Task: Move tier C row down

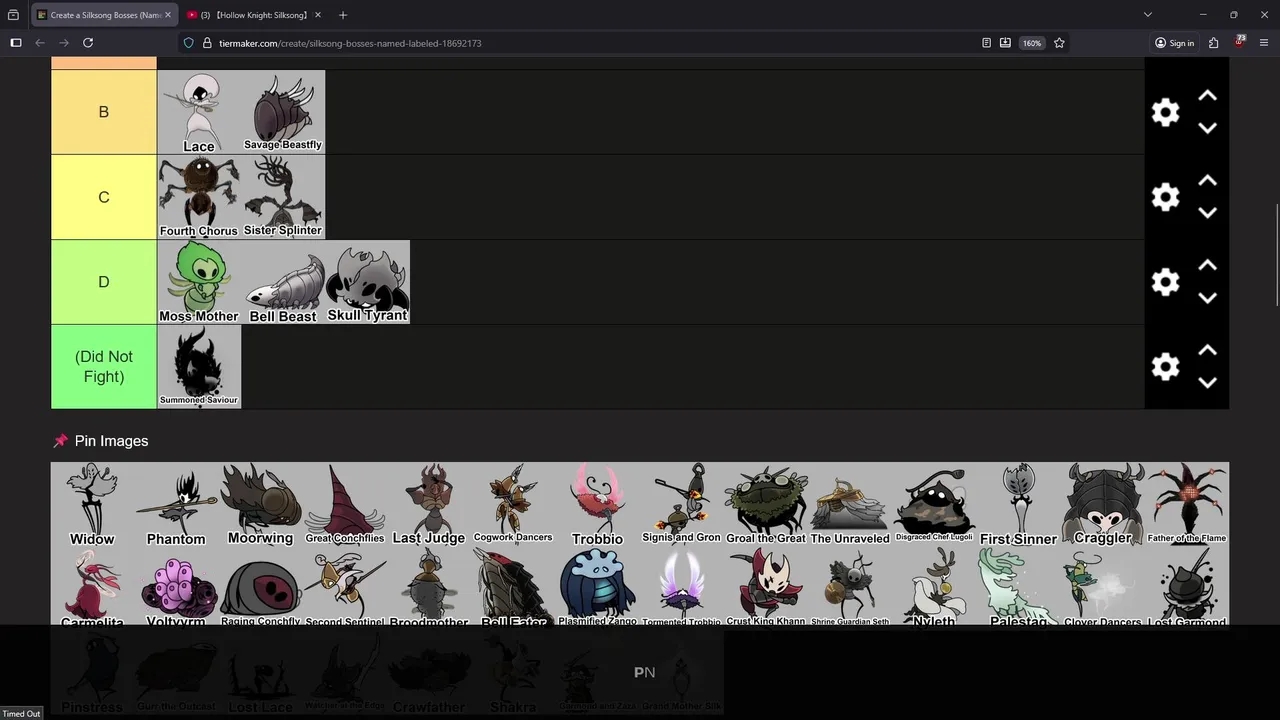Action: [1207, 213]
